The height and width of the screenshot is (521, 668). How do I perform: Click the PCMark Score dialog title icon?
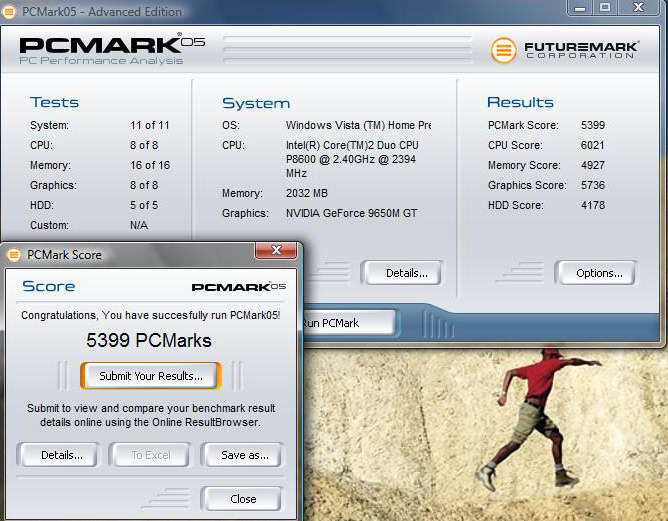click(14, 255)
